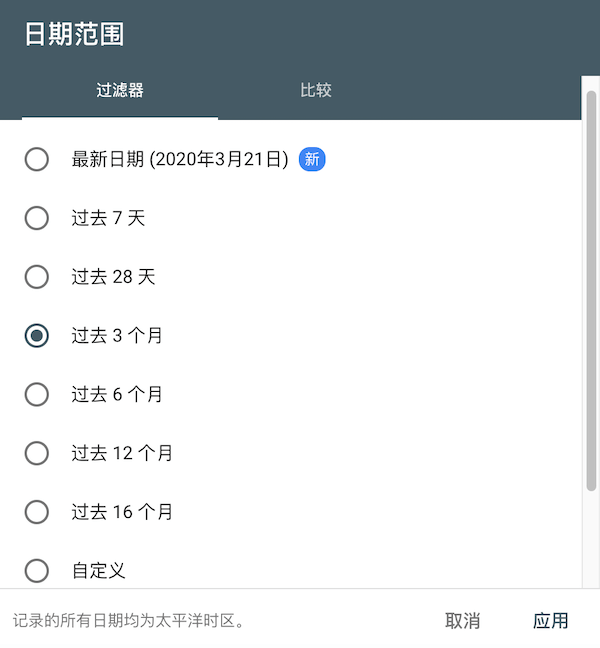The width and height of the screenshot is (600, 648).
Task: Click the 过去 12 个月 label text
Action: (122, 453)
